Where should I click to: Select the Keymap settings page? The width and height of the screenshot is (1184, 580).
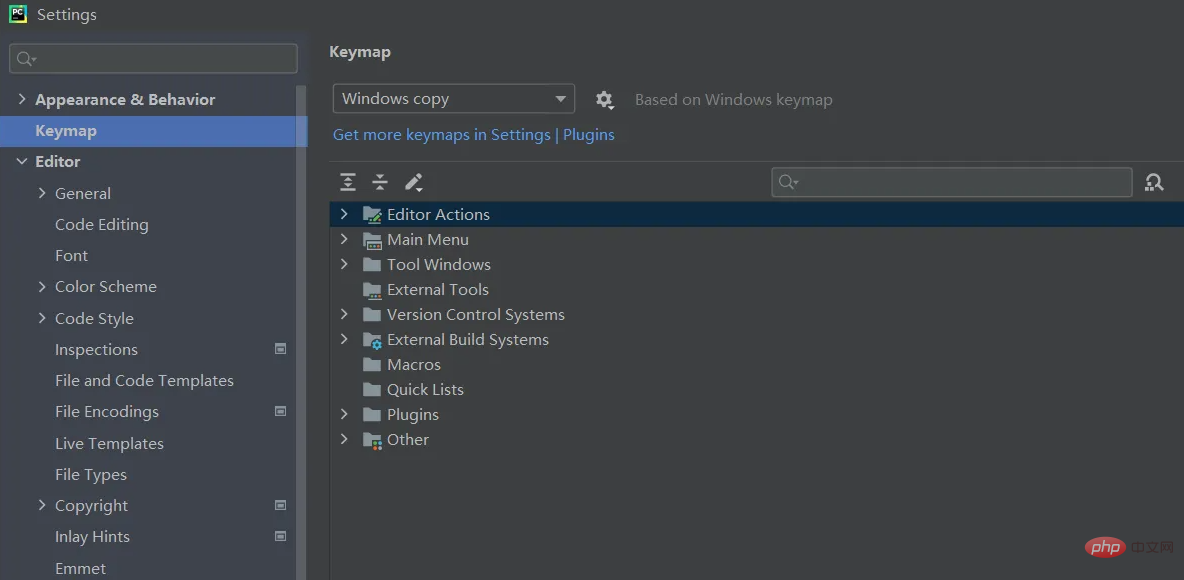(66, 131)
